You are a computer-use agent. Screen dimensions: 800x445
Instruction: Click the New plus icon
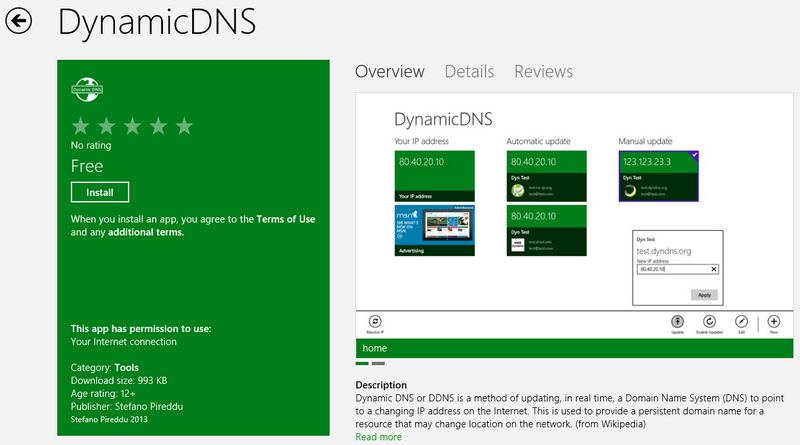pyautogui.click(x=773, y=321)
